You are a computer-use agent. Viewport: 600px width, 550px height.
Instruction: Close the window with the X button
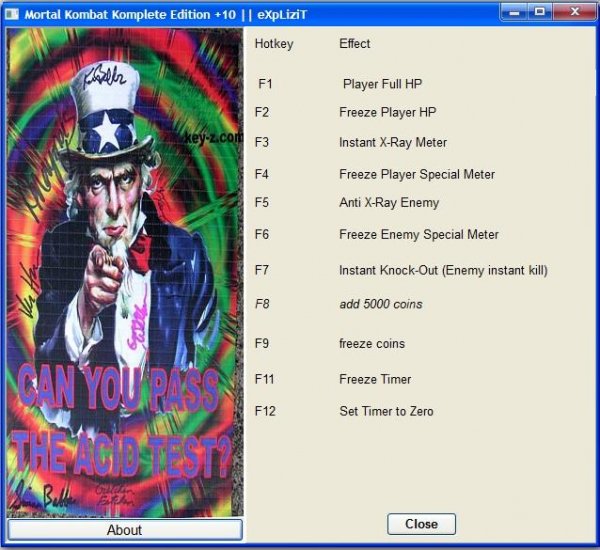pyautogui.click(x=574, y=12)
